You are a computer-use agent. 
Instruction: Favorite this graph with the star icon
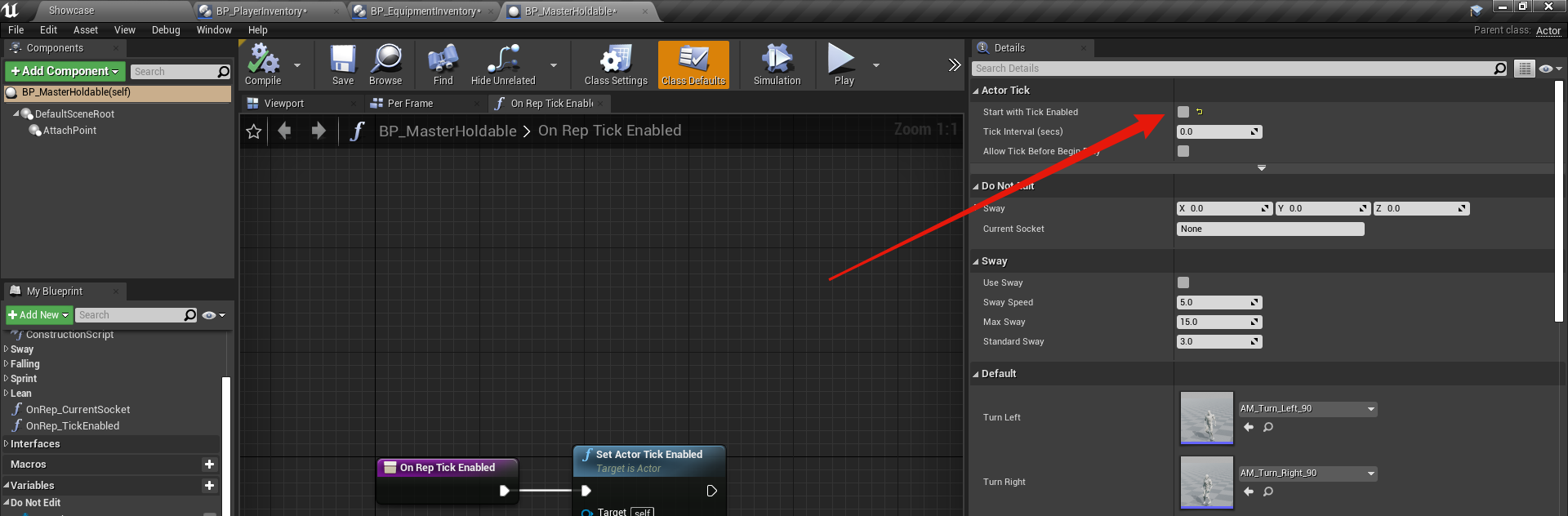[x=254, y=131]
